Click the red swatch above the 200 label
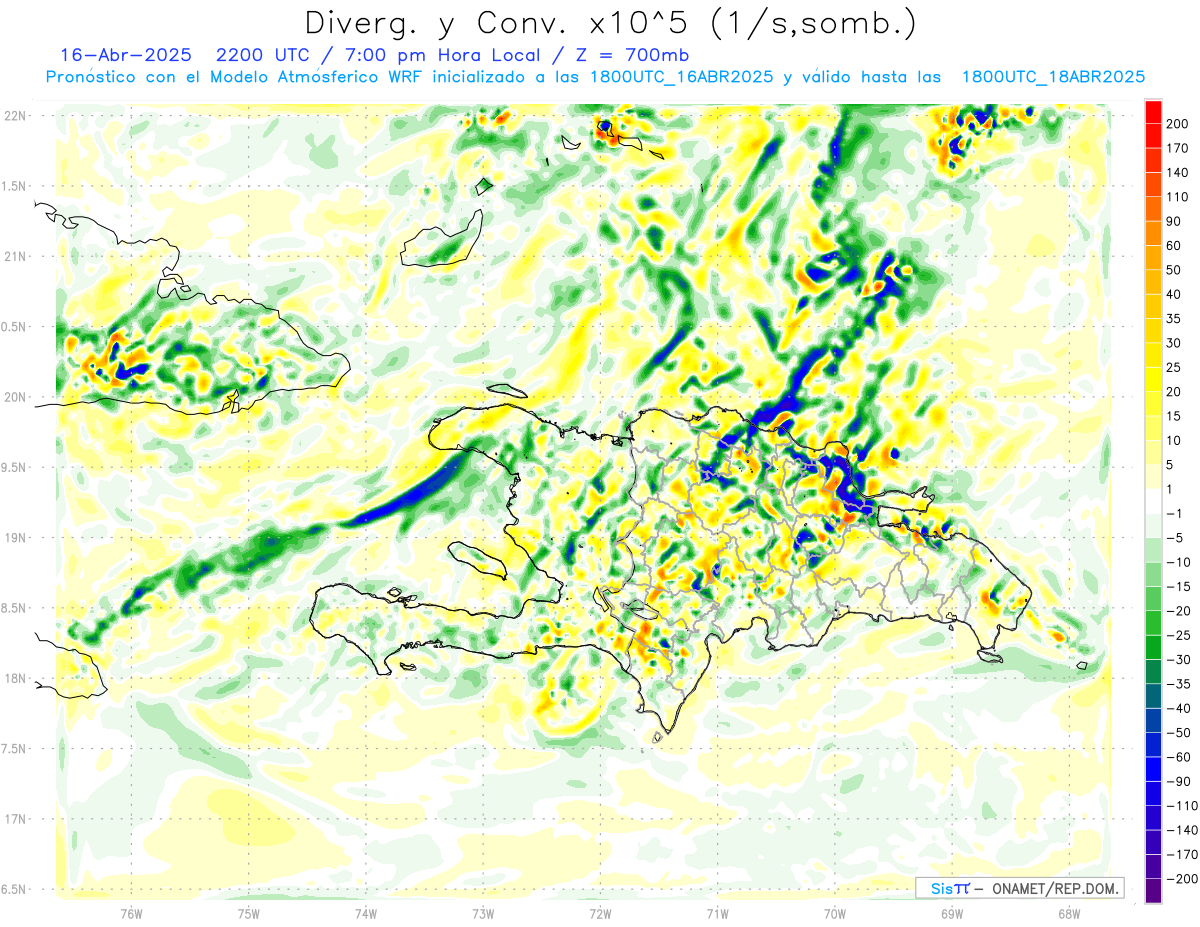The width and height of the screenshot is (1200, 927). [1154, 112]
